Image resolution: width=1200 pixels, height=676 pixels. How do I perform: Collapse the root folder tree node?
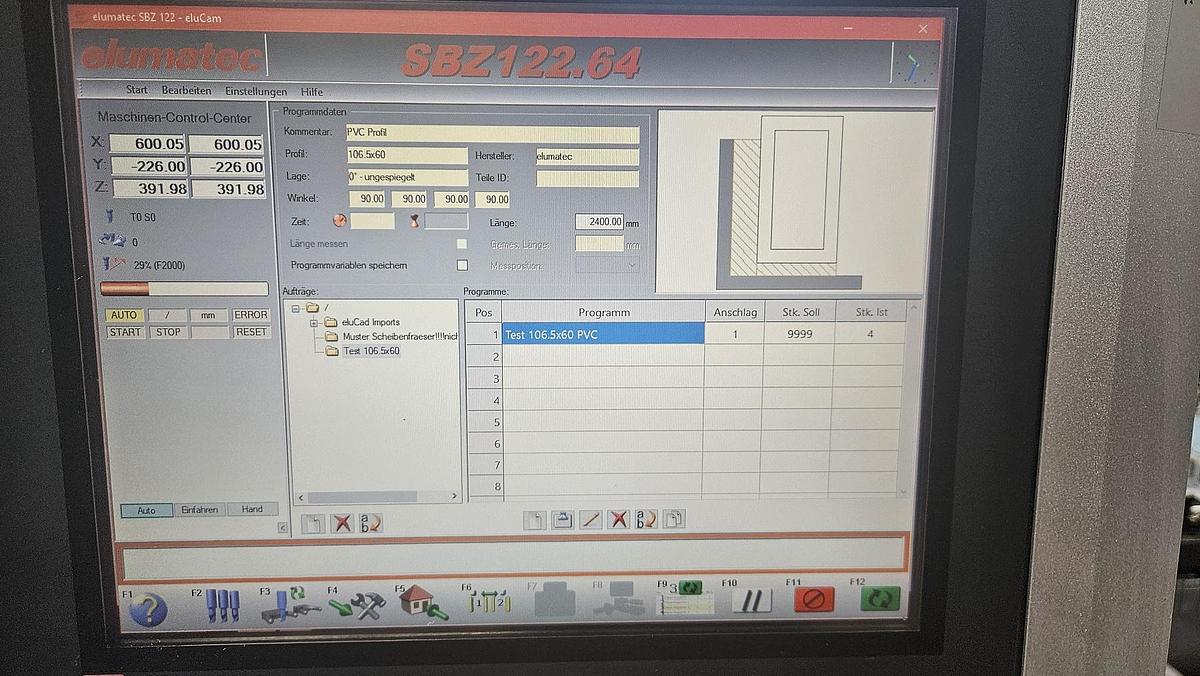296,308
